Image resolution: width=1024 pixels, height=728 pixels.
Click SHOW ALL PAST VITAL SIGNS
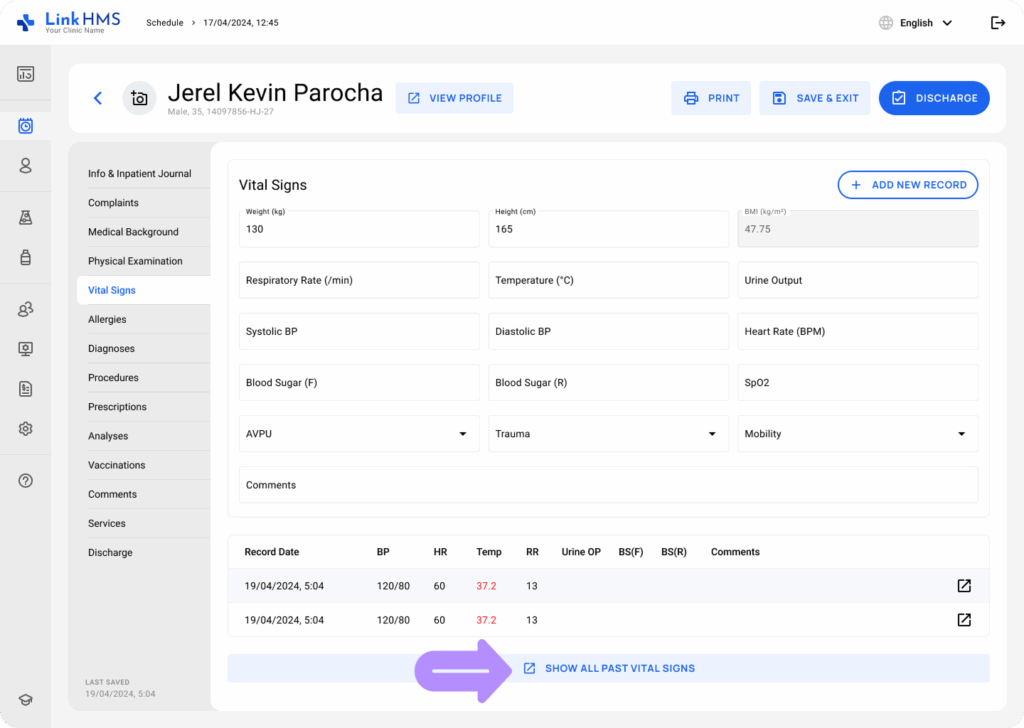[609, 668]
